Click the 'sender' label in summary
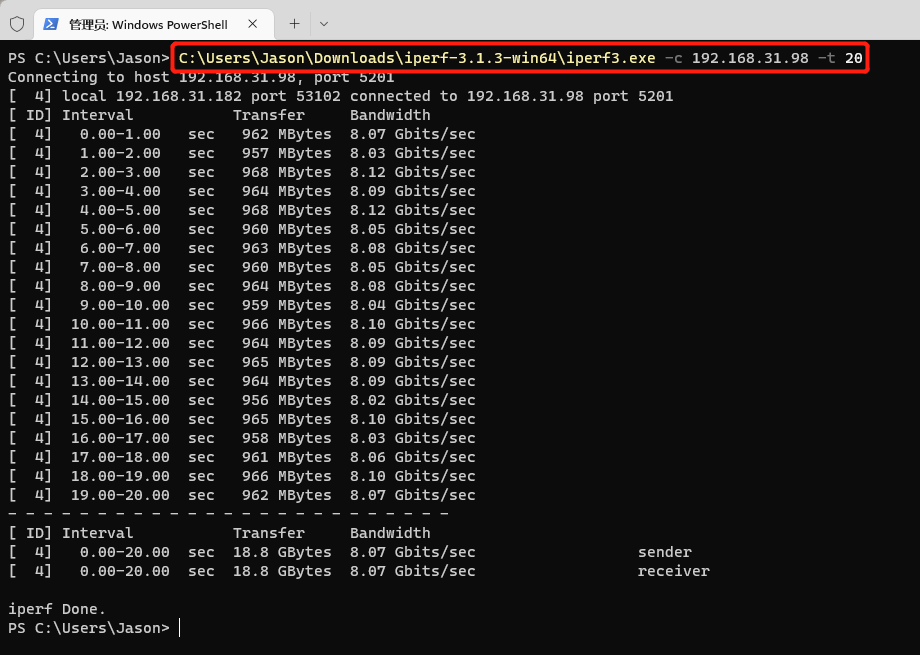The height and width of the screenshot is (655, 920). point(664,552)
